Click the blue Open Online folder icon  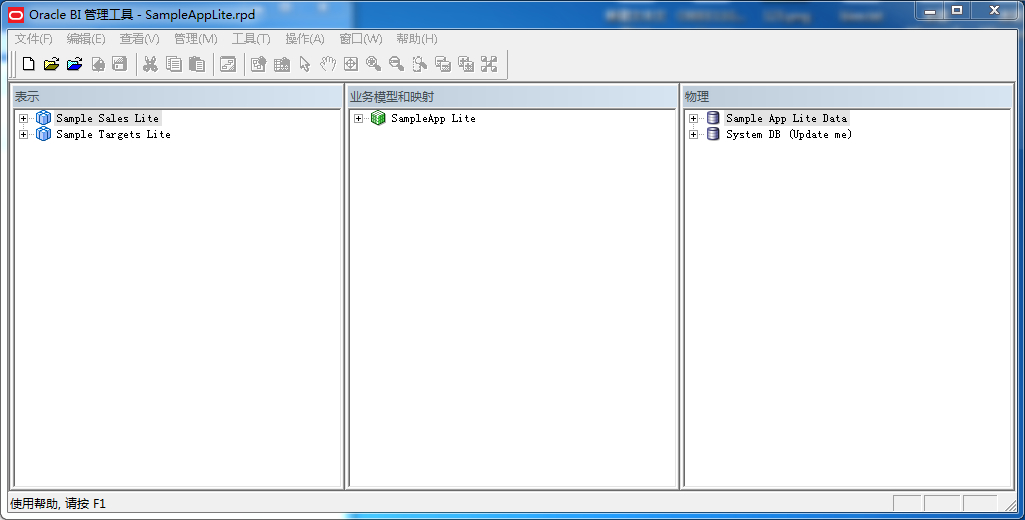pyautogui.click(x=75, y=63)
